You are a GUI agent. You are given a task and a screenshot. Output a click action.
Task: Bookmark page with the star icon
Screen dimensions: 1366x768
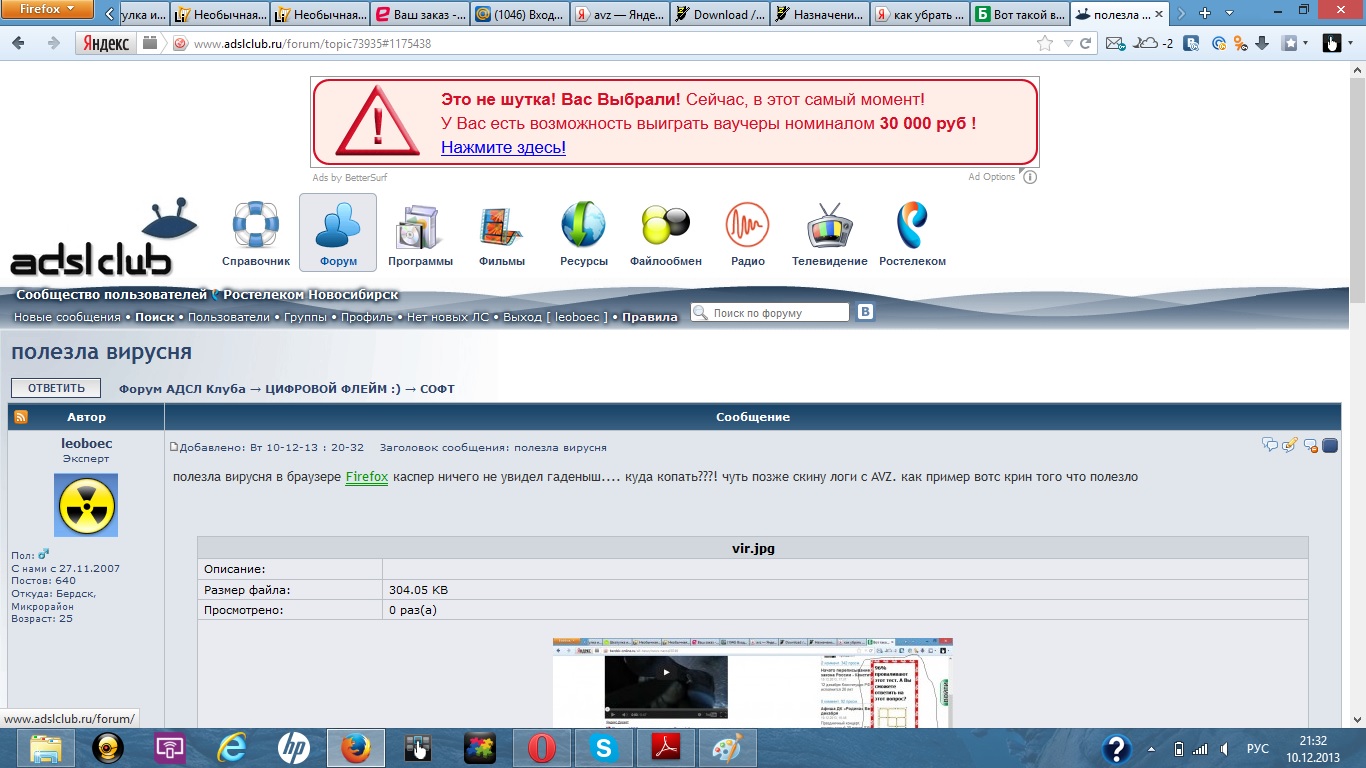pyautogui.click(x=1045, y=43)
